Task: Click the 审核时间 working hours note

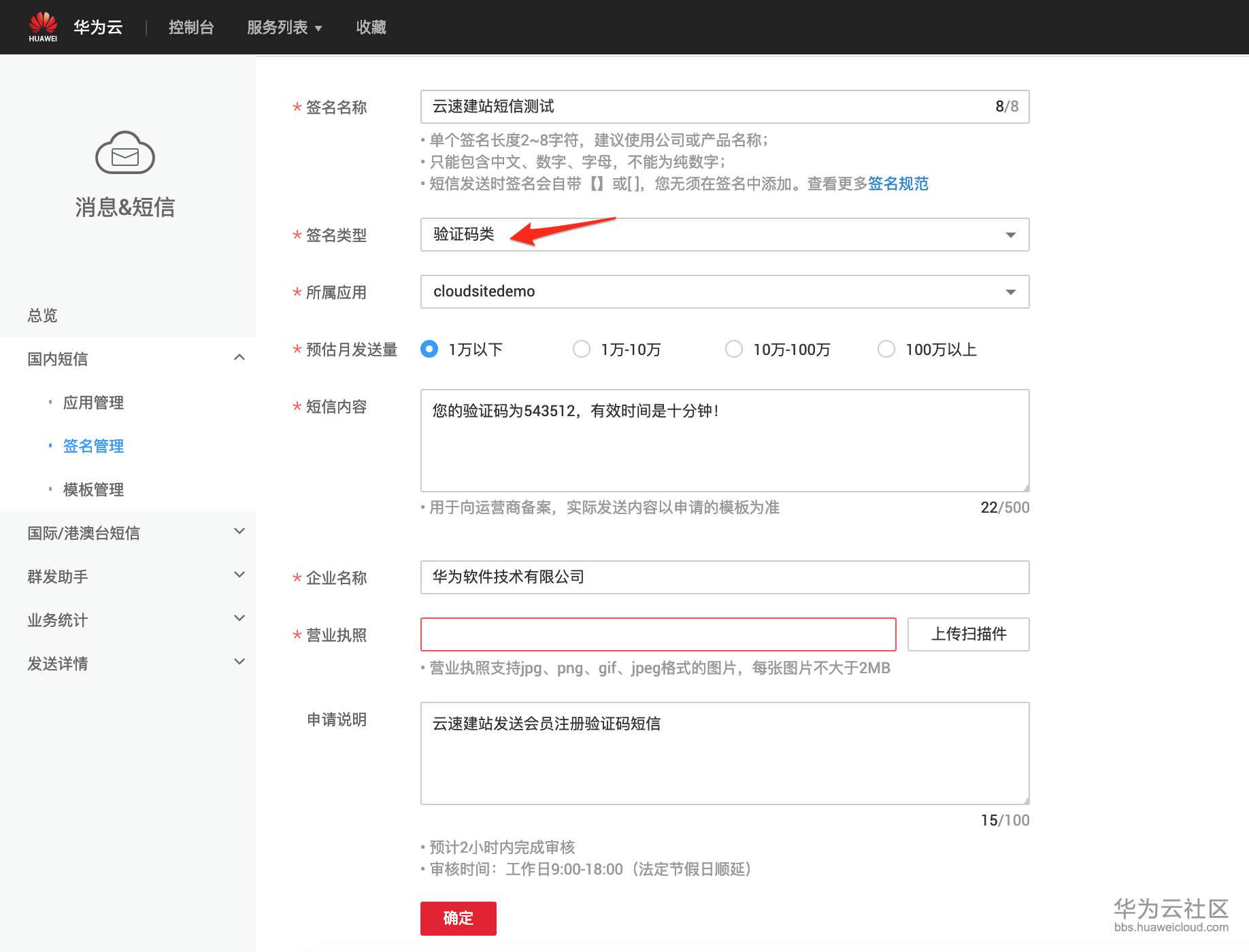Action: click(590, 869)
